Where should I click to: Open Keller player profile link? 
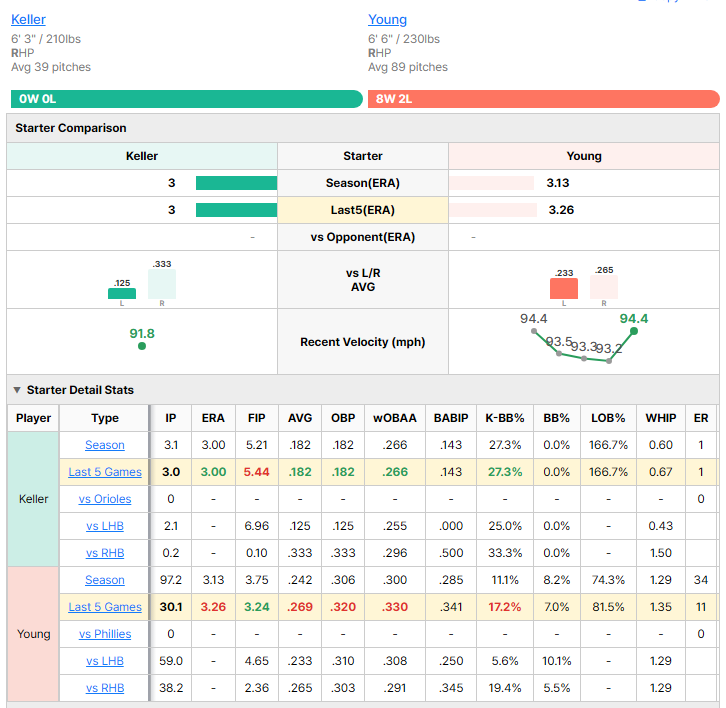28,19
